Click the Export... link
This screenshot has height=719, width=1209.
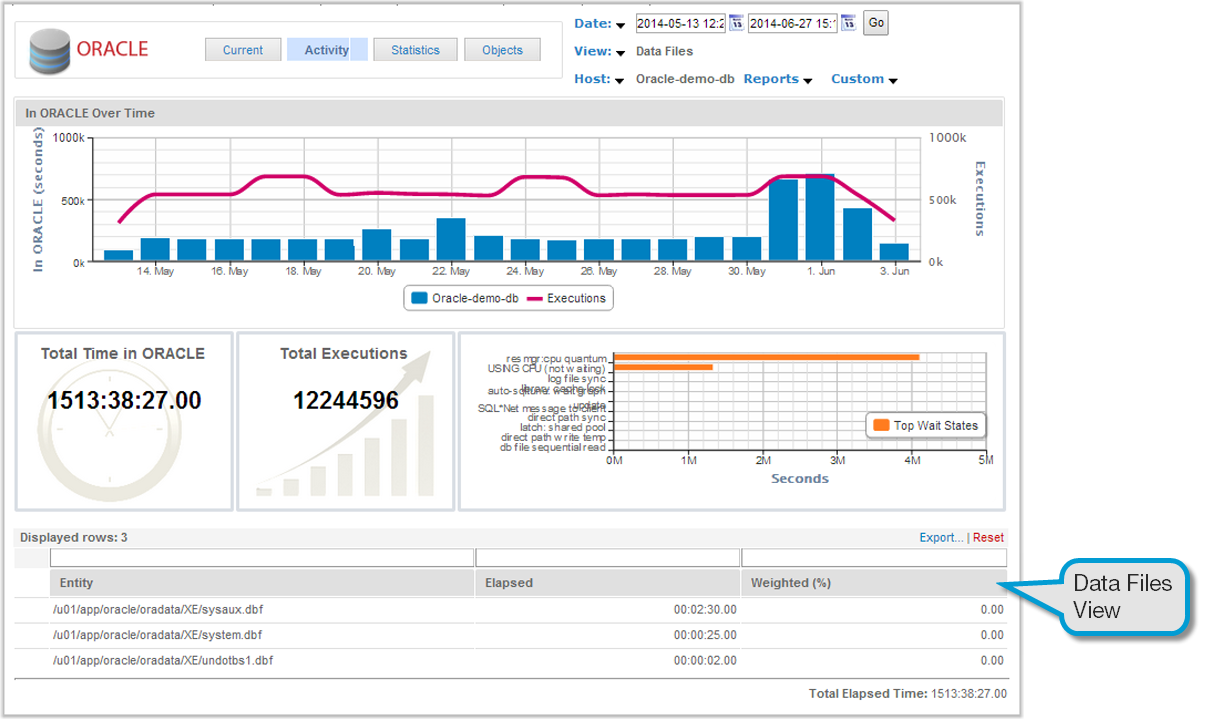point(942,538)
